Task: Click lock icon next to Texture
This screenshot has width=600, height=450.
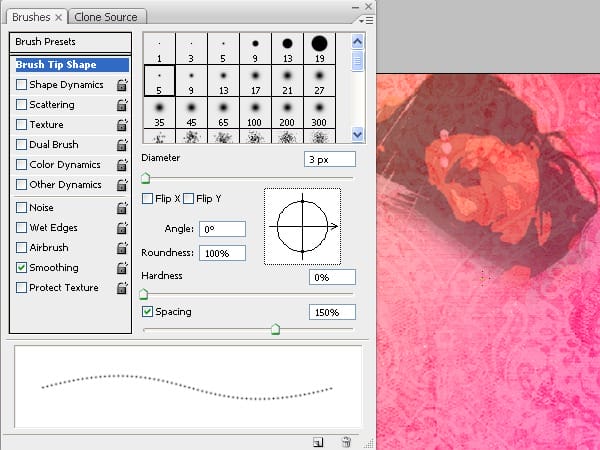Action: [122, 125]
